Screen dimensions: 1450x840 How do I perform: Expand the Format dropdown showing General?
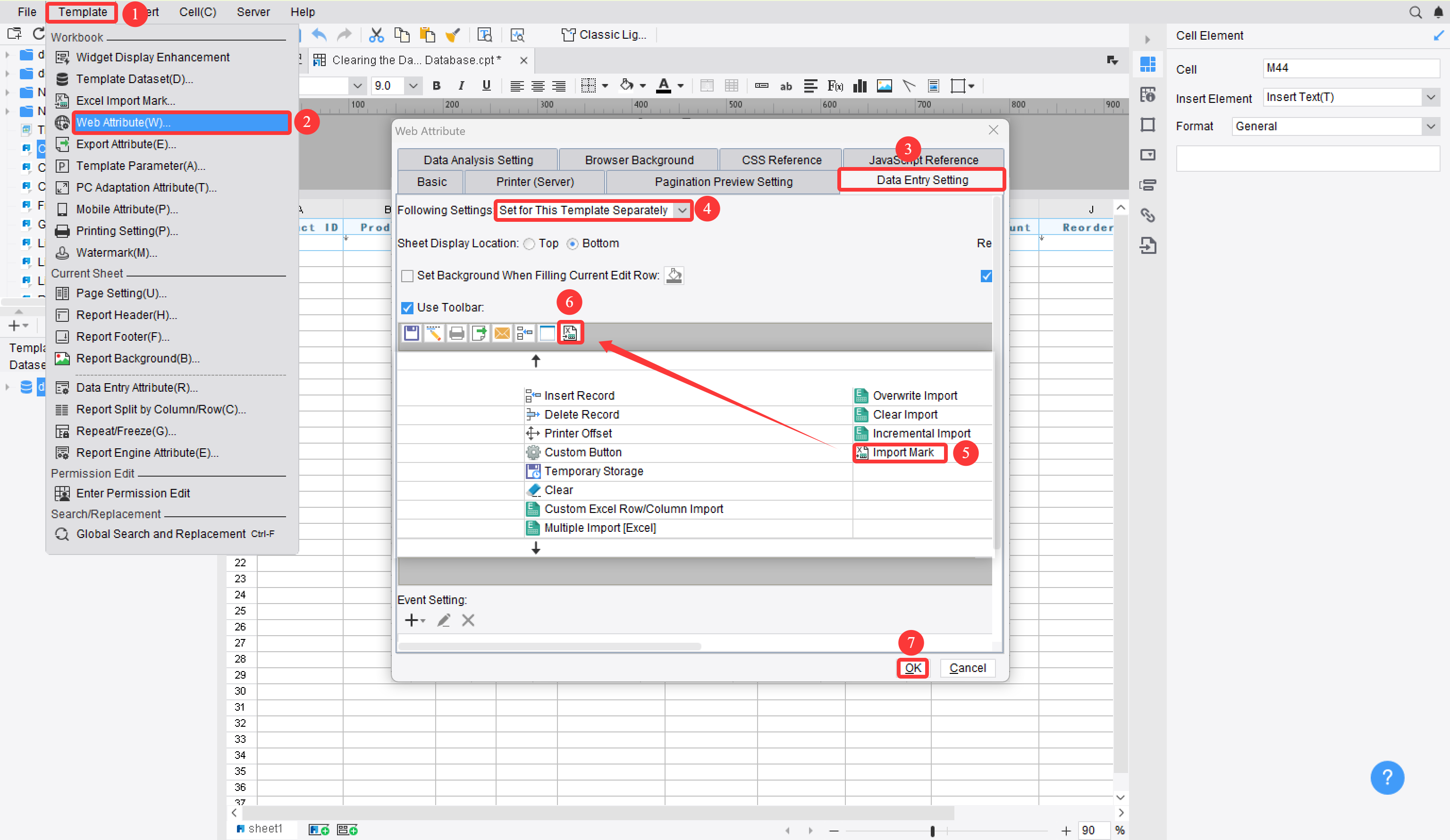tap(1431, 126)
